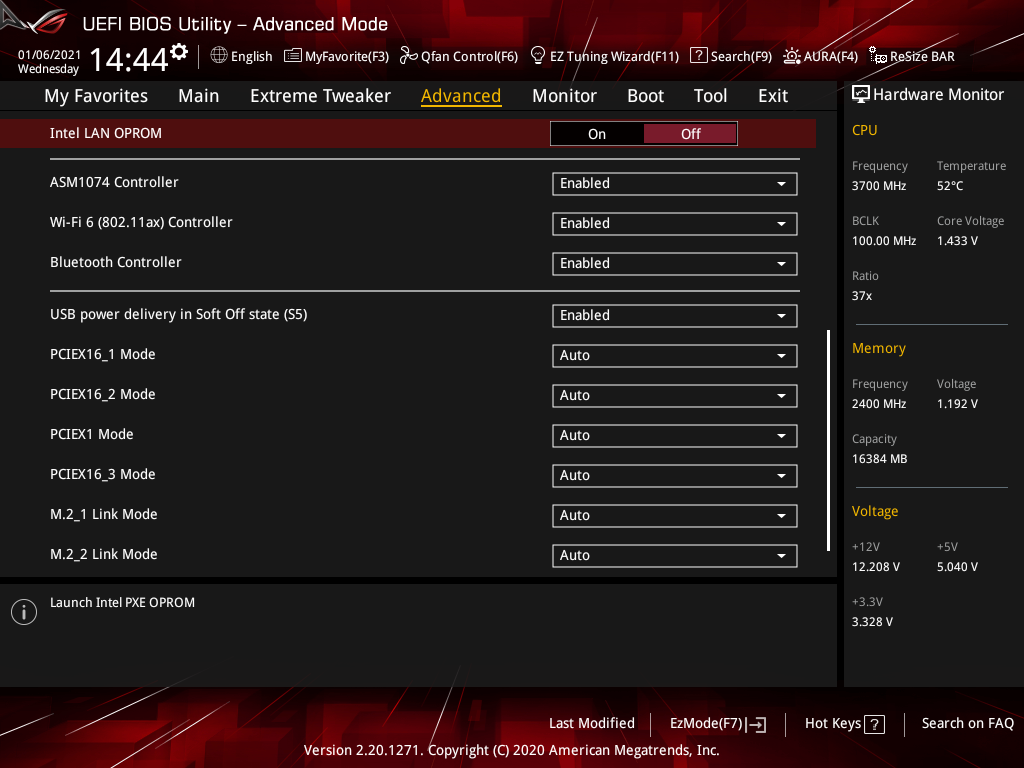Select the Intel LAN OPROM row label
The width and height of the screenshot is (1024, 768).
106,133
